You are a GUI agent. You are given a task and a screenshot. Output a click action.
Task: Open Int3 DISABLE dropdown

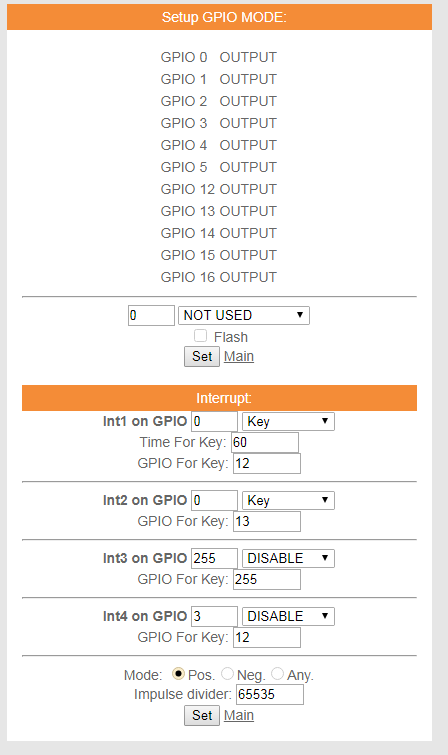[288, 558]
